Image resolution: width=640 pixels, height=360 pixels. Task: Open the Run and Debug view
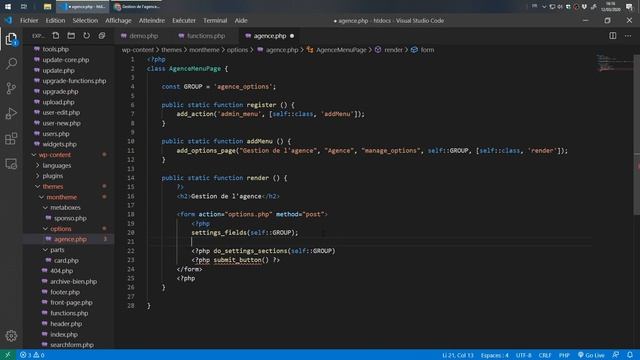(11, 113)
